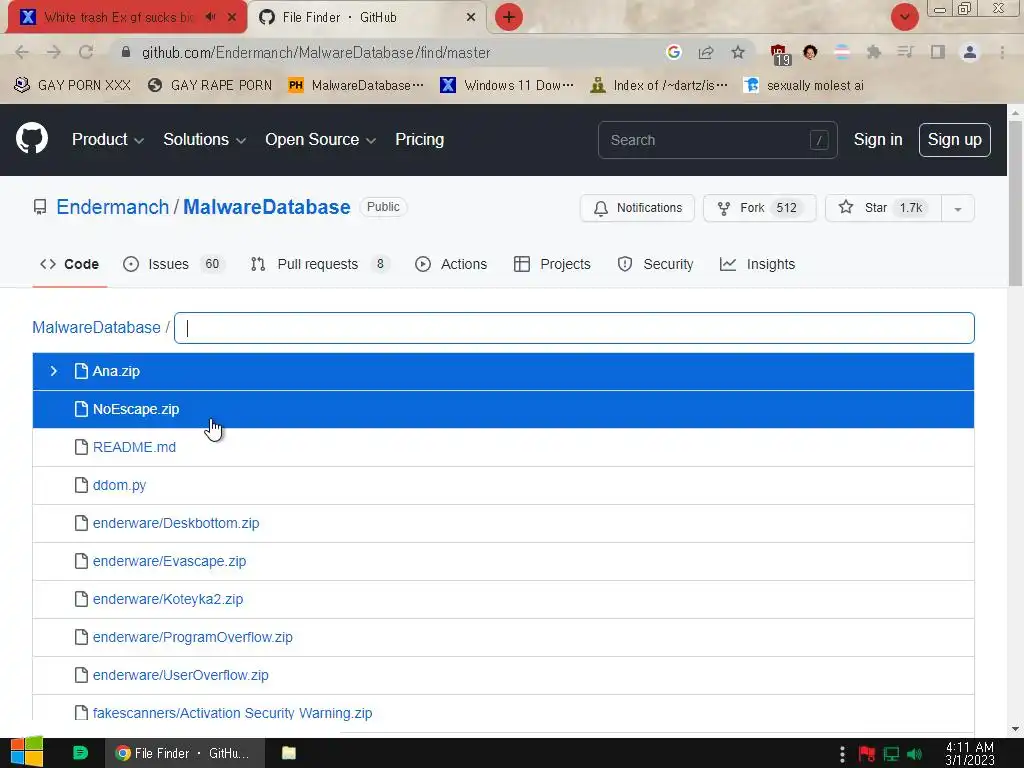The image size is (1024, 768).
Task: Click the media control playlist icon
Action: pyautogui.click(x=905, y=52)
